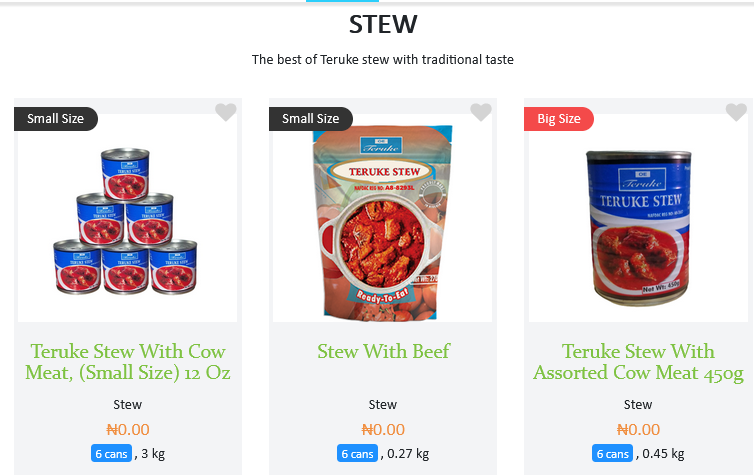Open Teruke Stew With Cow Meat 12 Oz title

(x=127, y=362)
